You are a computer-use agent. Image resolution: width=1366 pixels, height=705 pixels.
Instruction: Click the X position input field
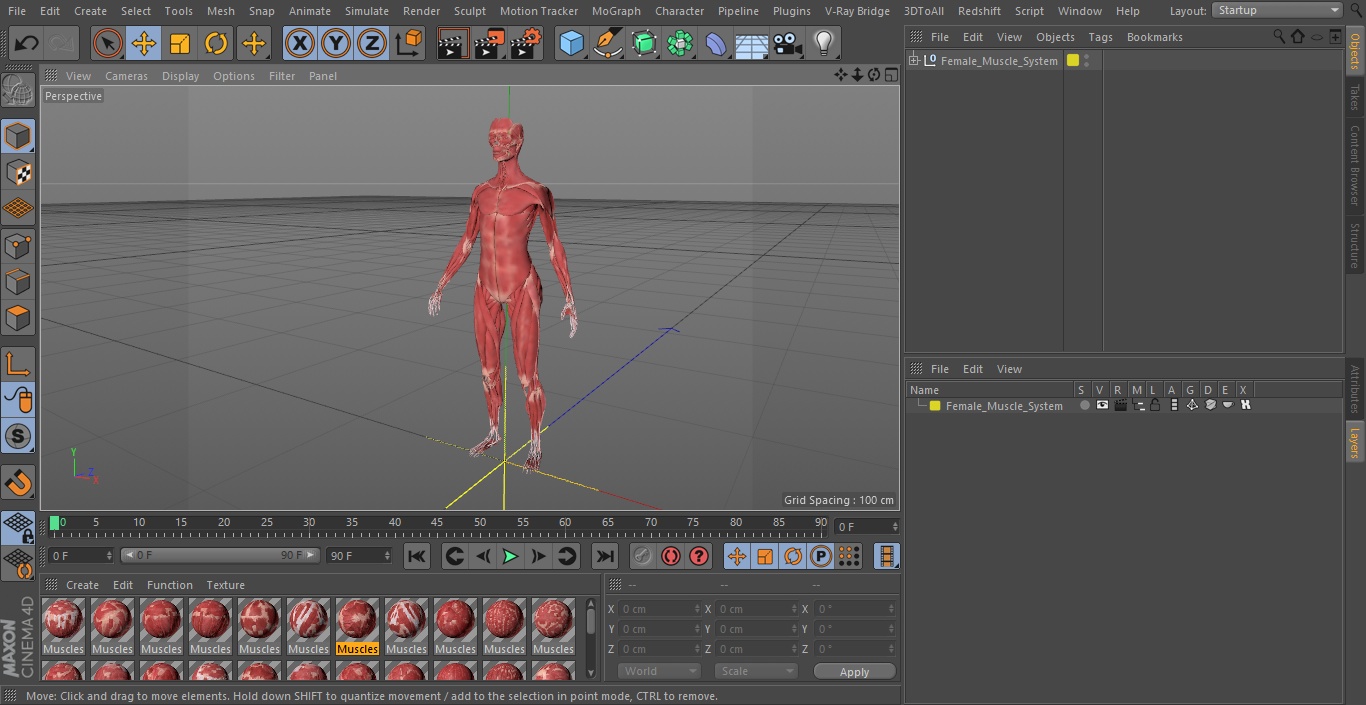(660, 608)
